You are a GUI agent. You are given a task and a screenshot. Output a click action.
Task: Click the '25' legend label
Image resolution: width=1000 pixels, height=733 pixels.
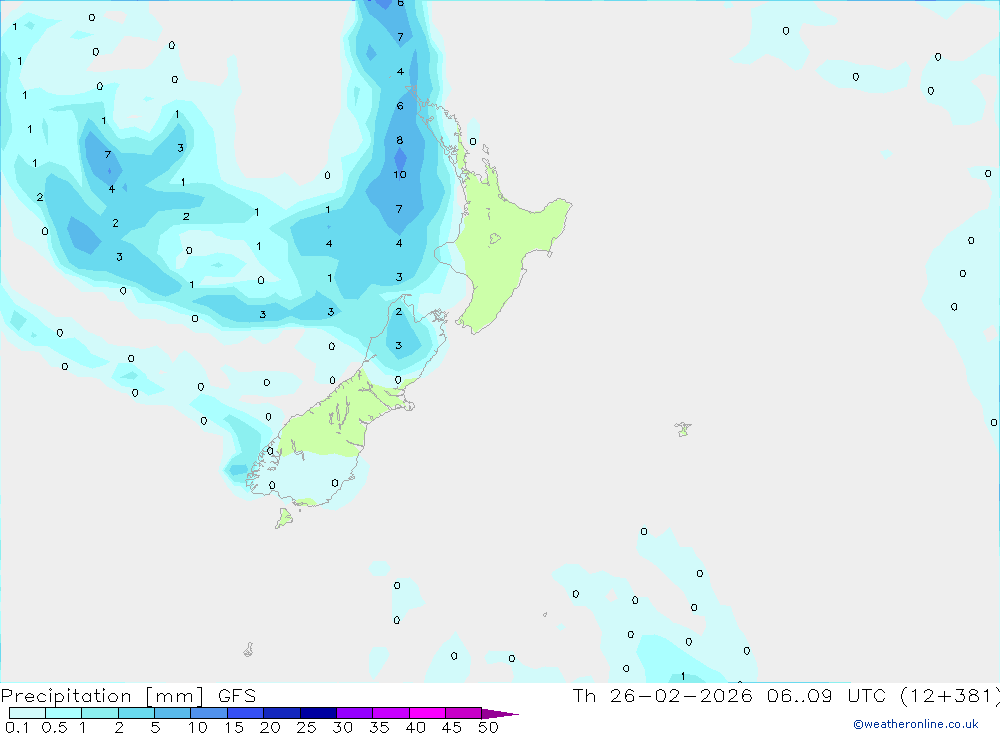[x=307, y=727]
